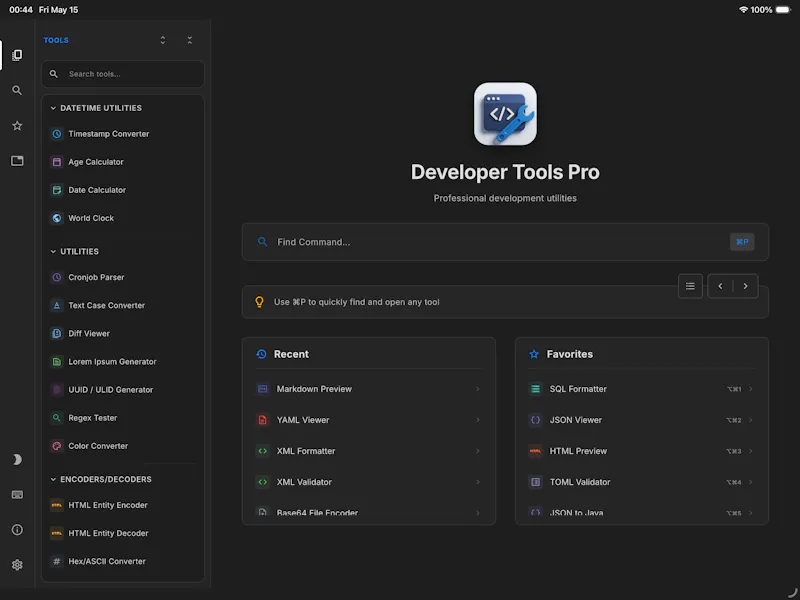Open Timestamp Converter clock icon

click(x=57, y=134)
